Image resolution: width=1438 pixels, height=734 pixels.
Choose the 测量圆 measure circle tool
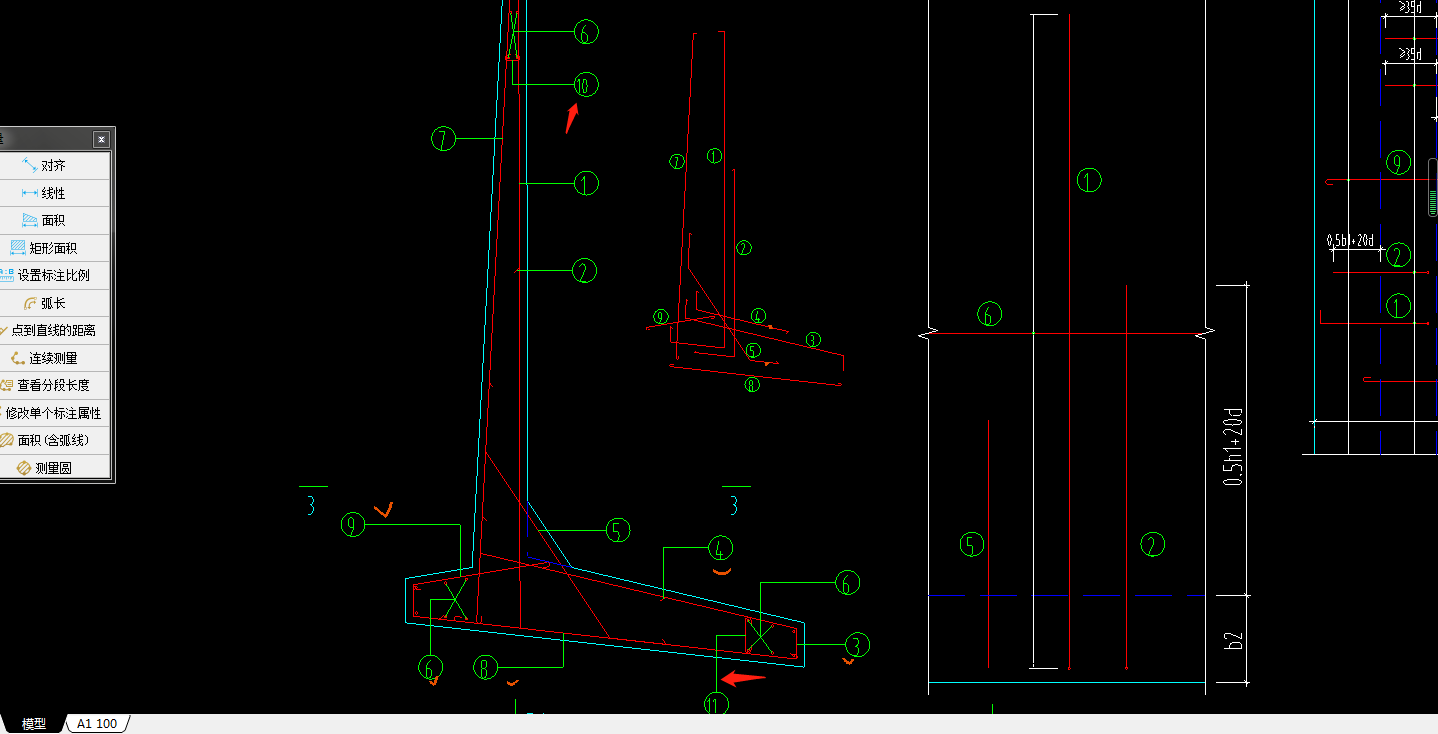(x=56, y=467)
